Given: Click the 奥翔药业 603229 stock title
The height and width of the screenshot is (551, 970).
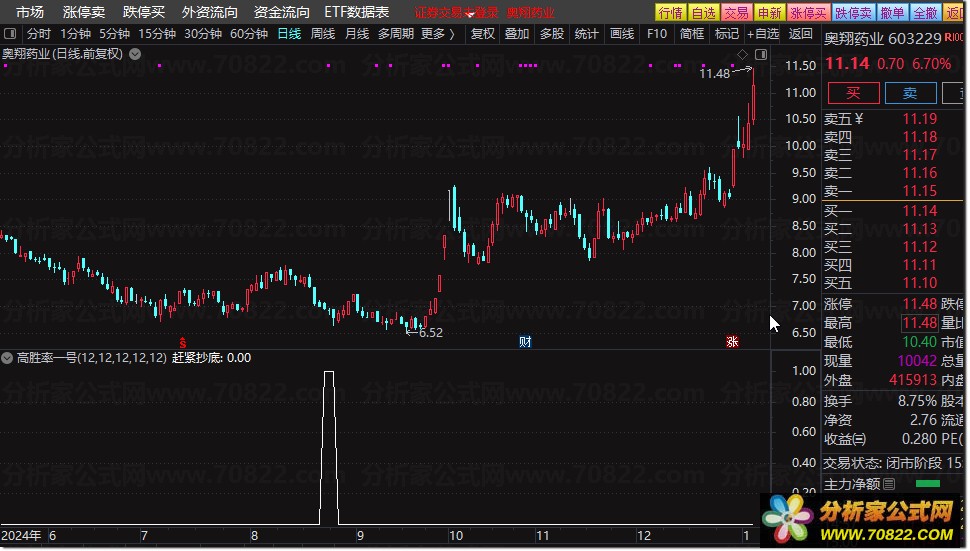Looking at the screenshot, I should coord(882,39).
